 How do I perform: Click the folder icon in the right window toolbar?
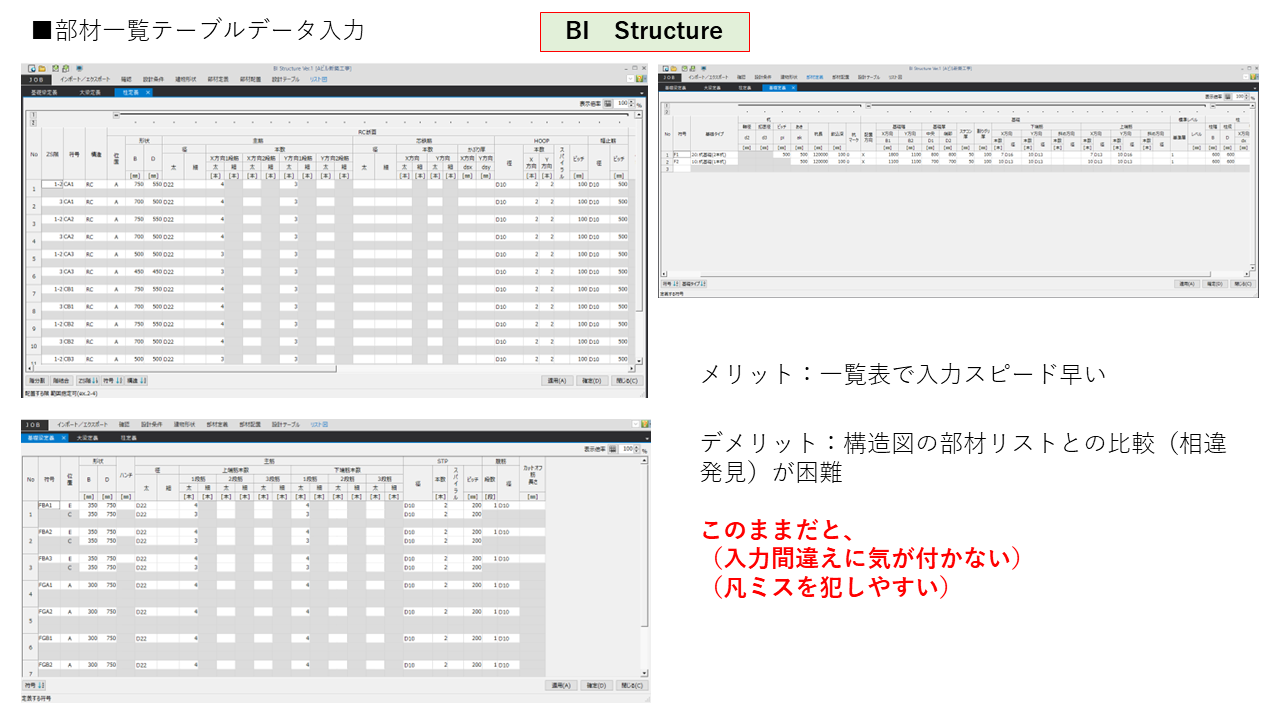tap(674, 68)
